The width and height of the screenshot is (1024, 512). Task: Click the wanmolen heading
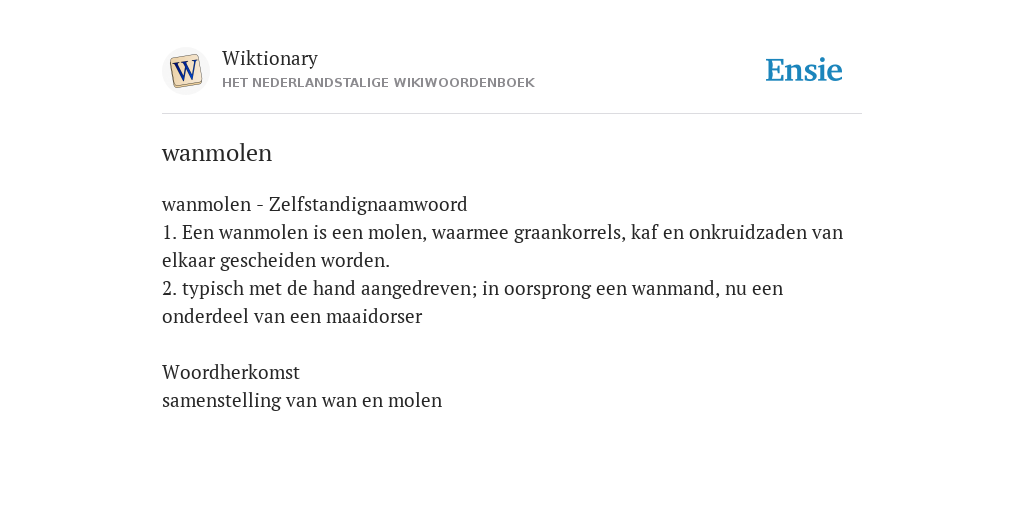point(217,153)
